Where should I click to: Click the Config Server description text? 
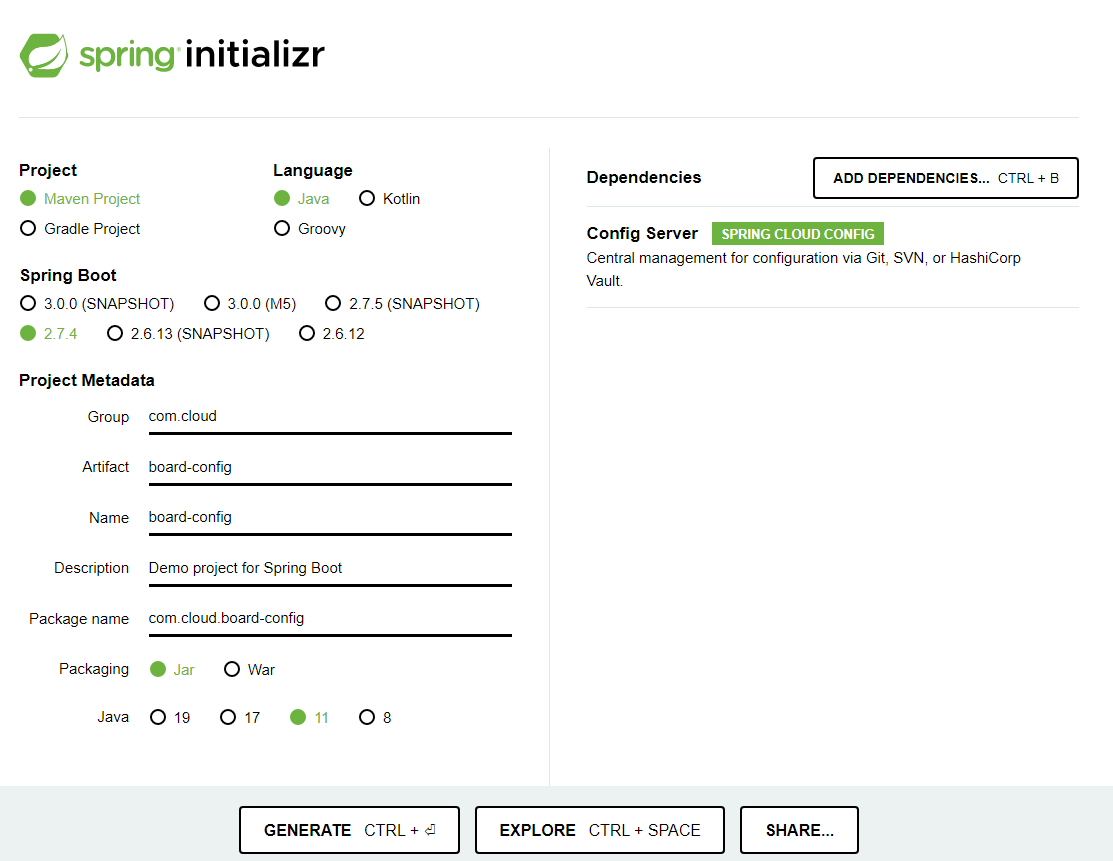pos(804,269)
